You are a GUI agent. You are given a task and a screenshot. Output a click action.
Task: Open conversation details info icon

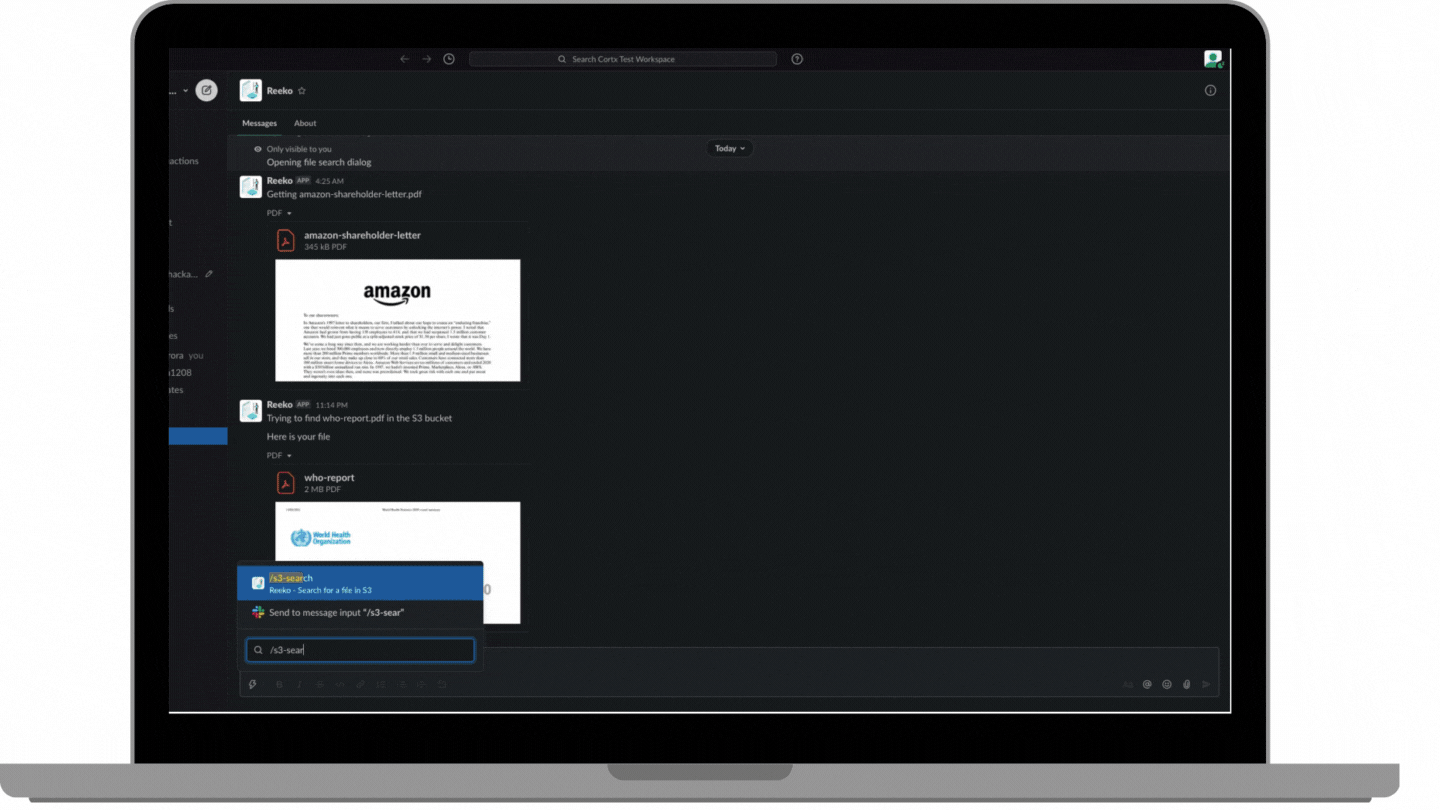tap(1210, 90)
